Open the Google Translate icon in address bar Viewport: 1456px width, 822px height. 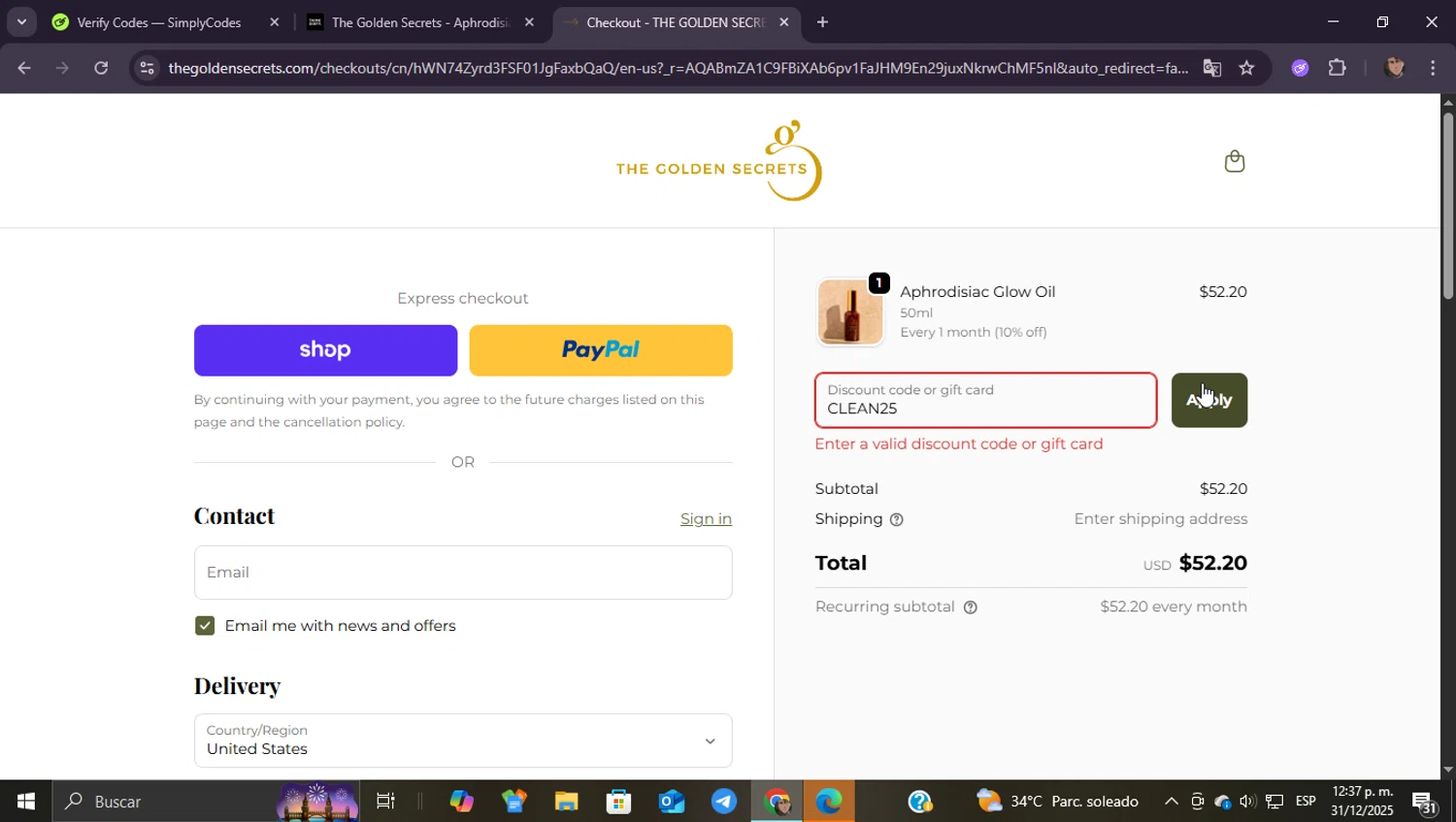(x=1211, y=68)
